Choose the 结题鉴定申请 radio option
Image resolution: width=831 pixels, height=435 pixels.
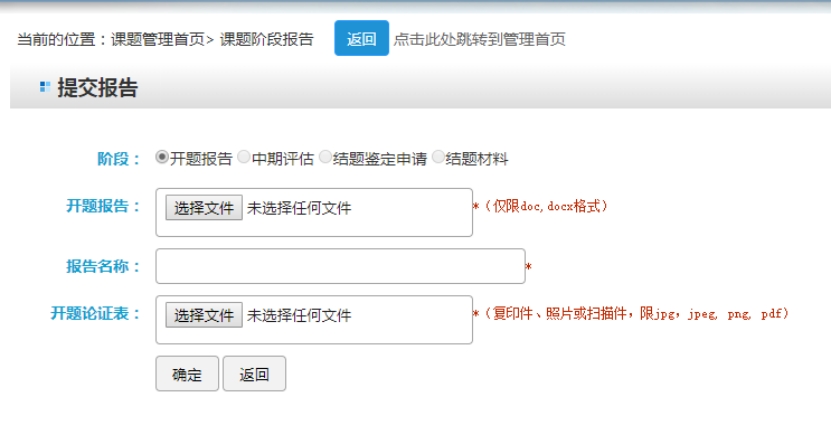coord(326,158)
